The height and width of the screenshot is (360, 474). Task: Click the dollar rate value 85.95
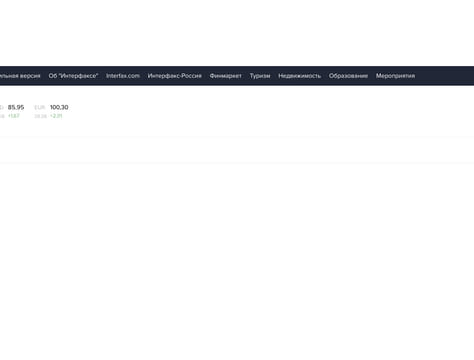16,107
